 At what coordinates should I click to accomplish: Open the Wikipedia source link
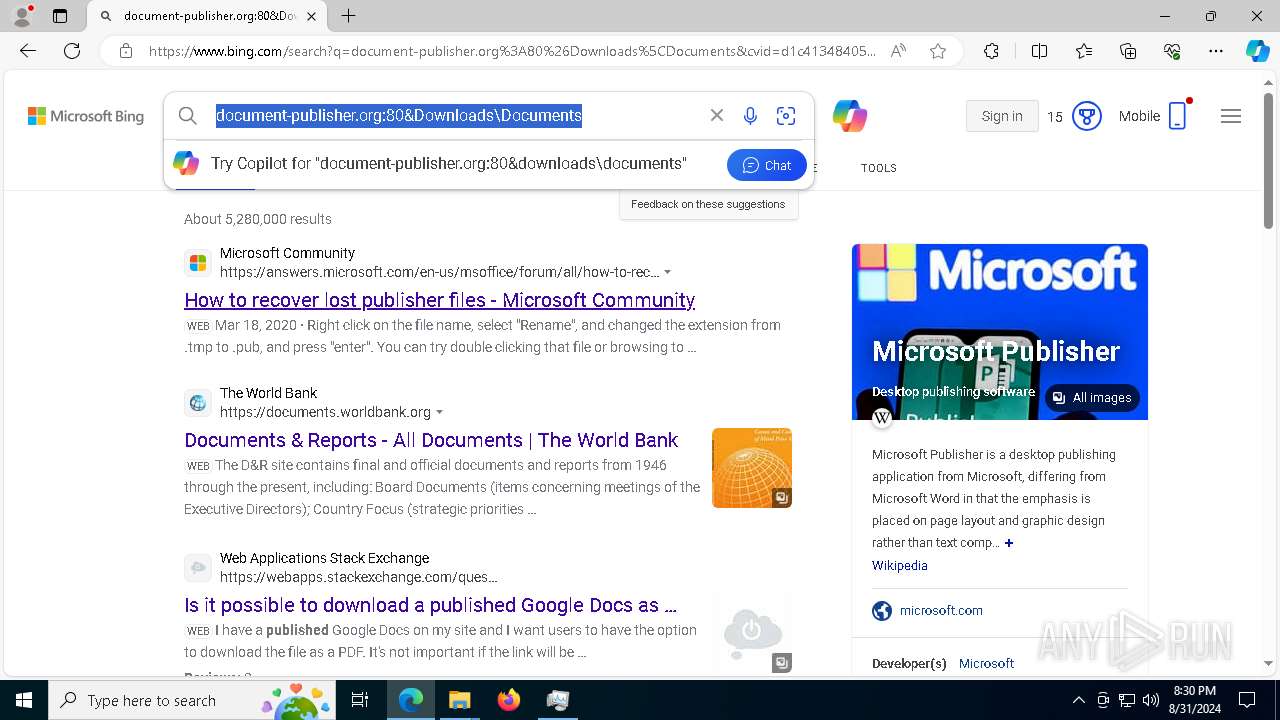900,566
